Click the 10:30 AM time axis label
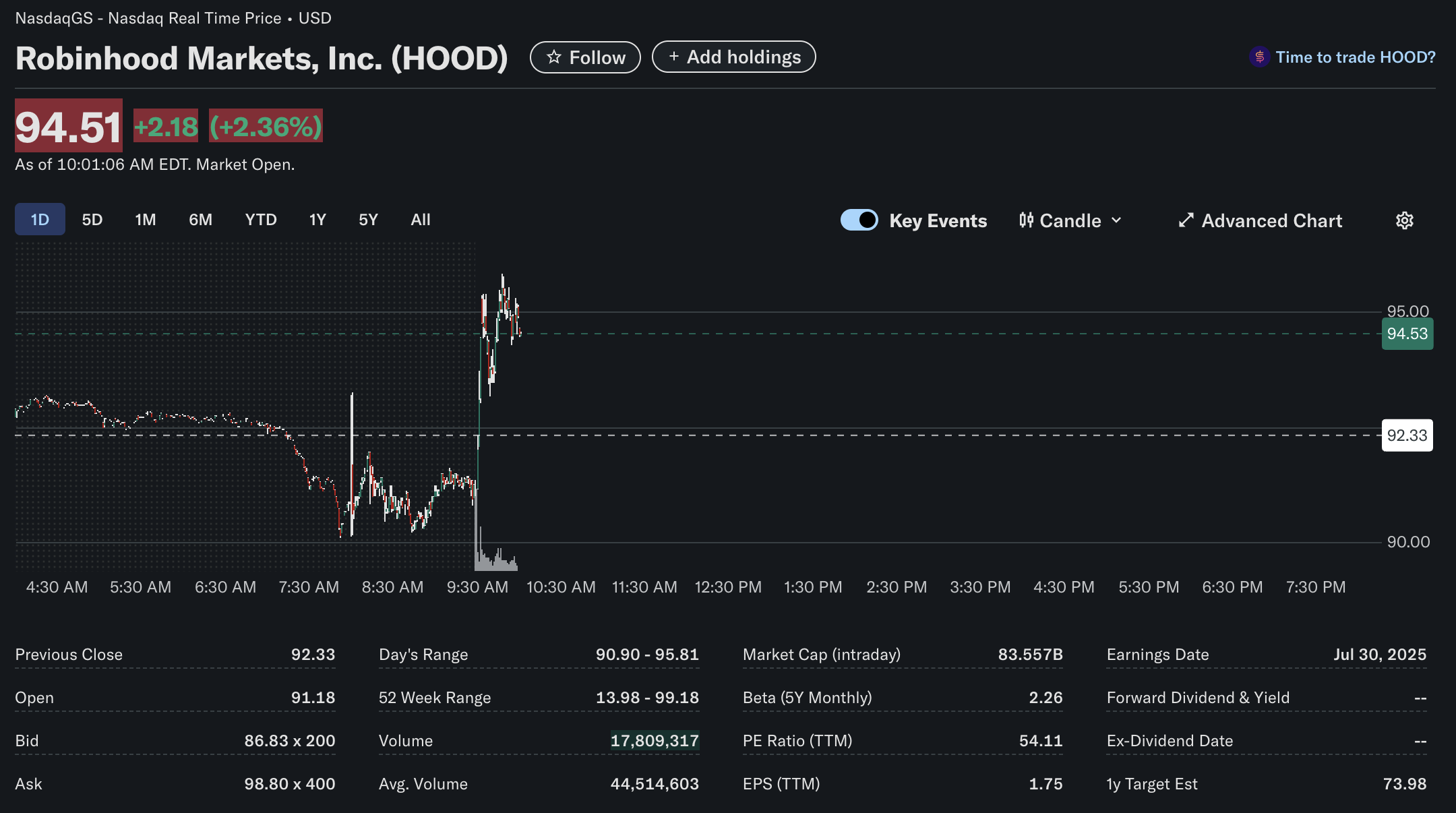The width and height of the screenshot is (1456, 813). (561, 587)
